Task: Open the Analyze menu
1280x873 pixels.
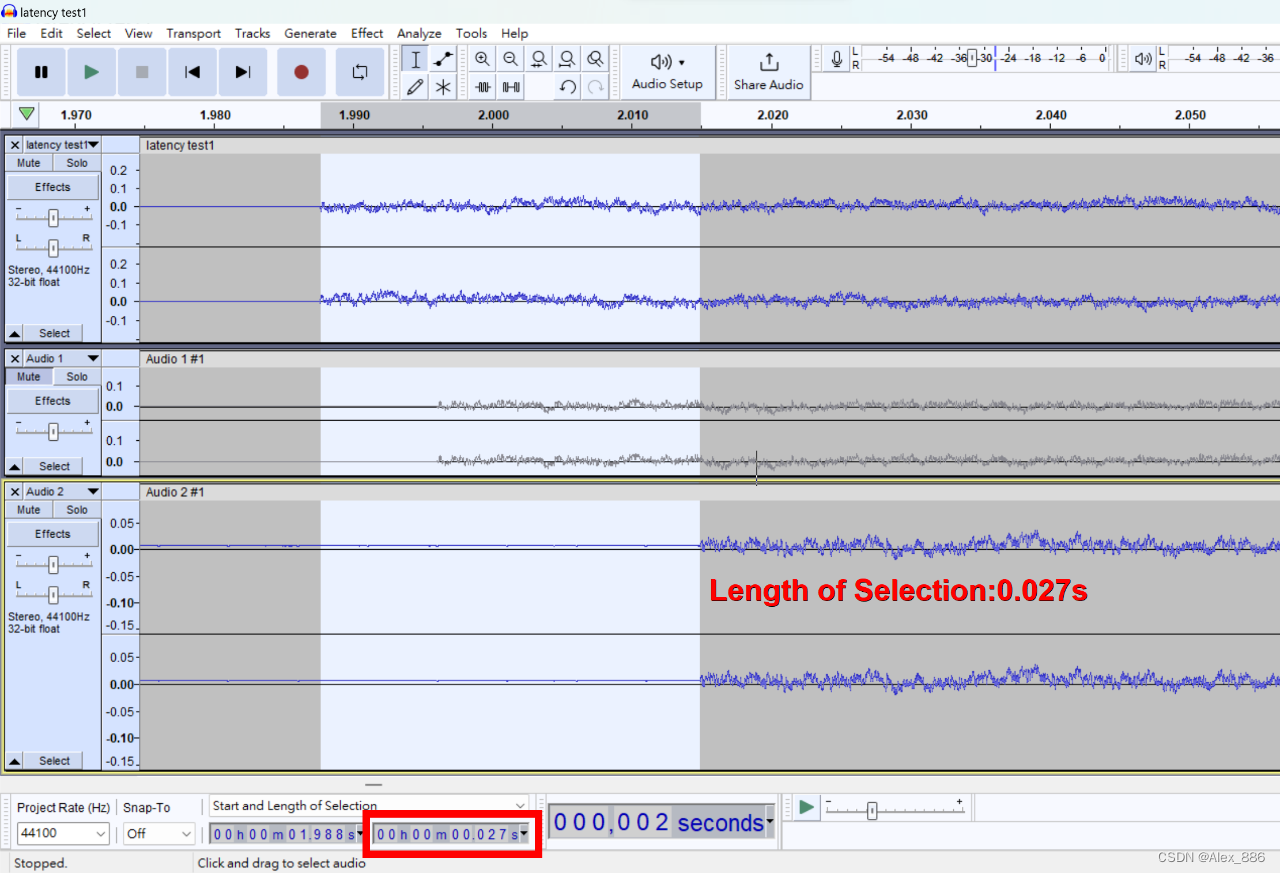Action: [418, 33]
